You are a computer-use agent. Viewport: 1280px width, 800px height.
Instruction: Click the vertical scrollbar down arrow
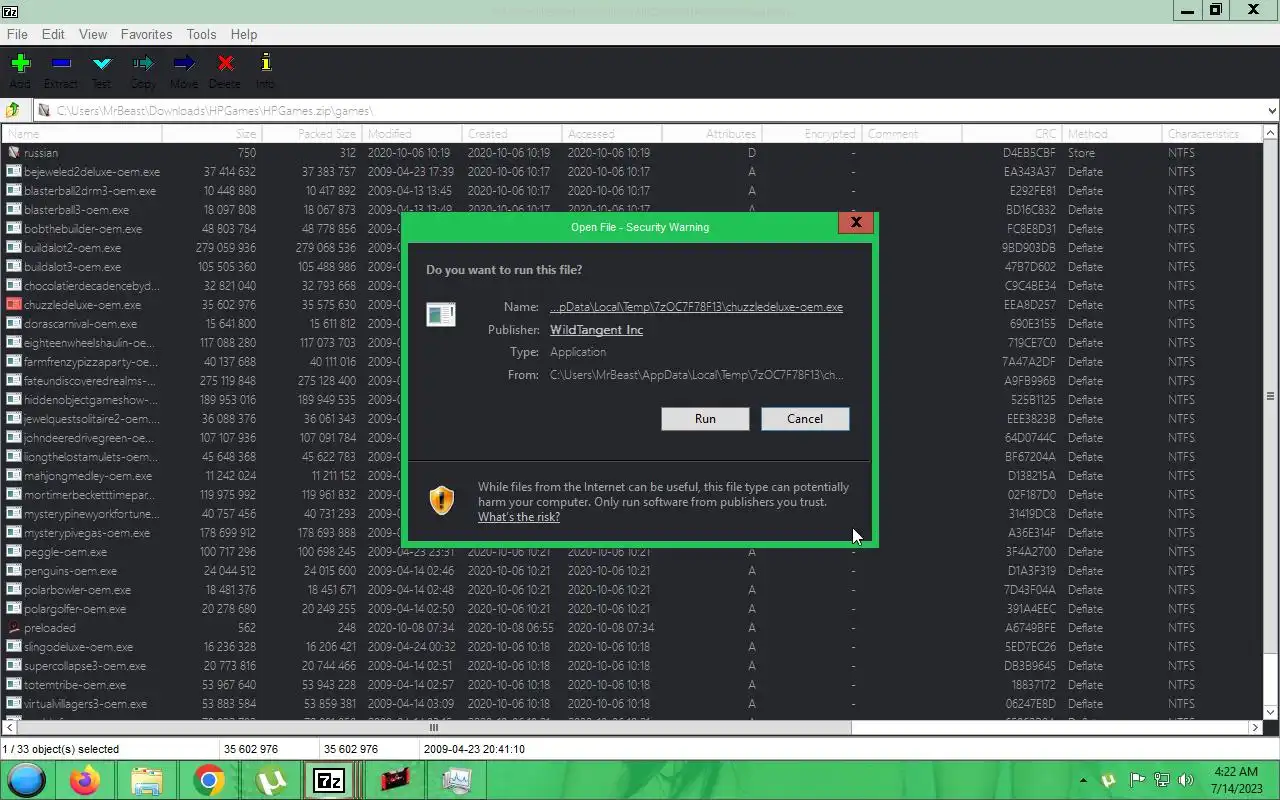(1271, 713)
